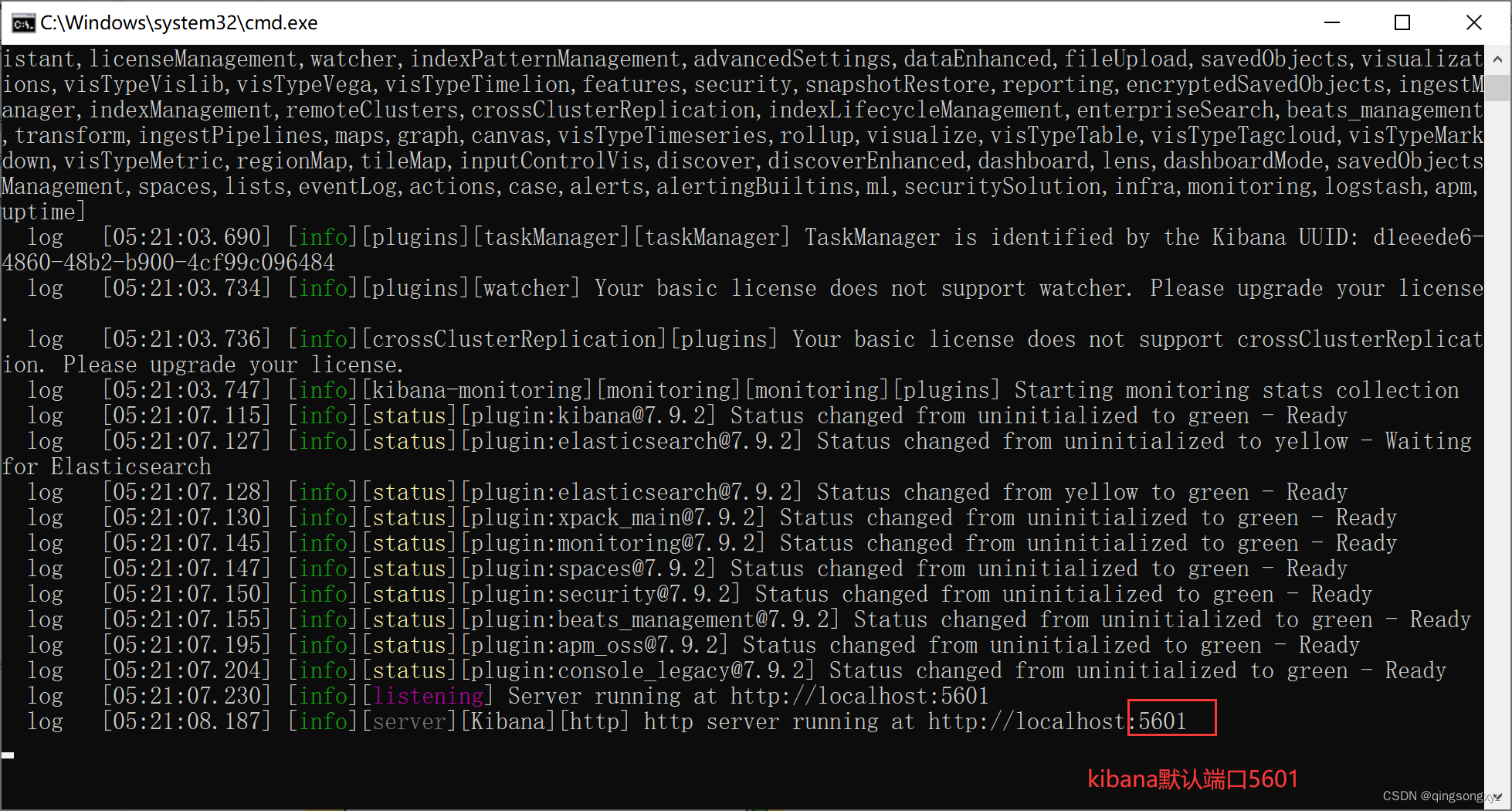Click the magenta [listening] tag
This screenshot has height=811, width=1512.
click(x=428, y=696)
